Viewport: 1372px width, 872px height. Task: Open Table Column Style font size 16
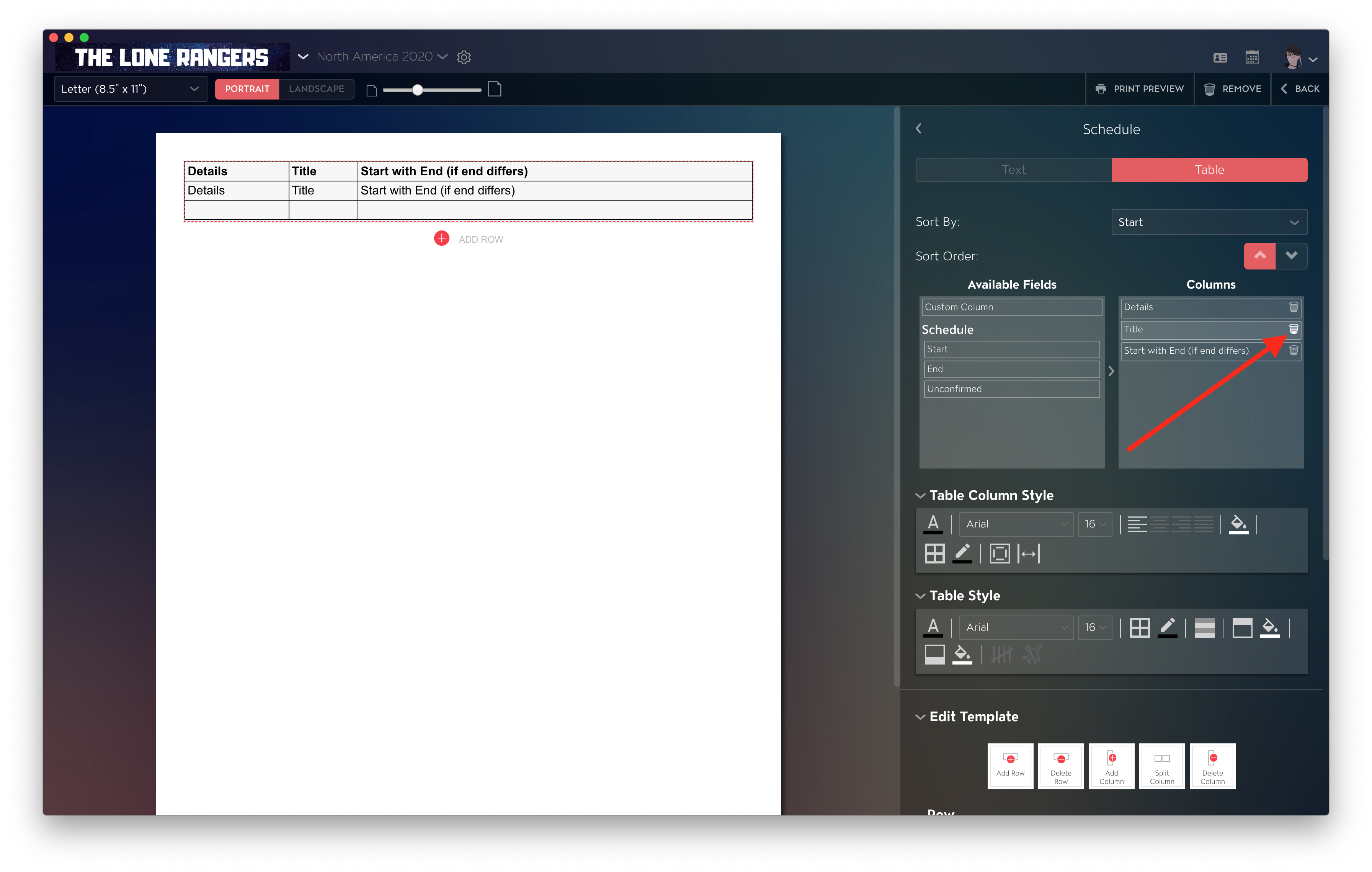click(1094, 524)
